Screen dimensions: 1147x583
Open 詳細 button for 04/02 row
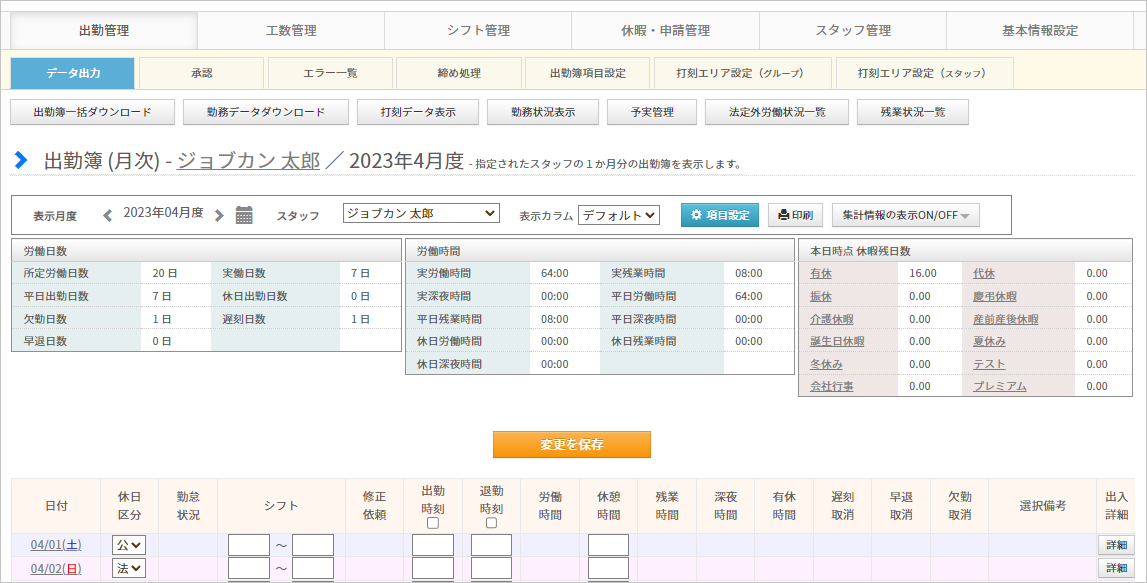1116,568
